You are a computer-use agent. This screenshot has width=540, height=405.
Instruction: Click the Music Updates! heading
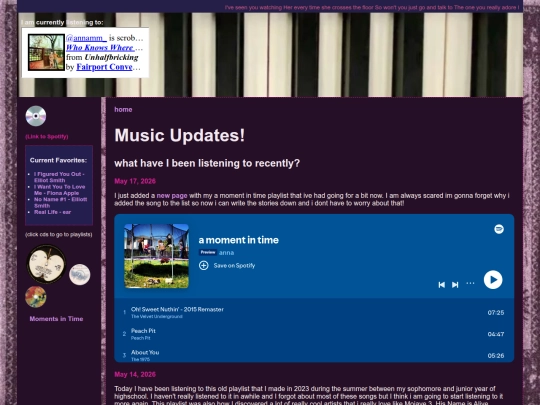click(179, 135)
